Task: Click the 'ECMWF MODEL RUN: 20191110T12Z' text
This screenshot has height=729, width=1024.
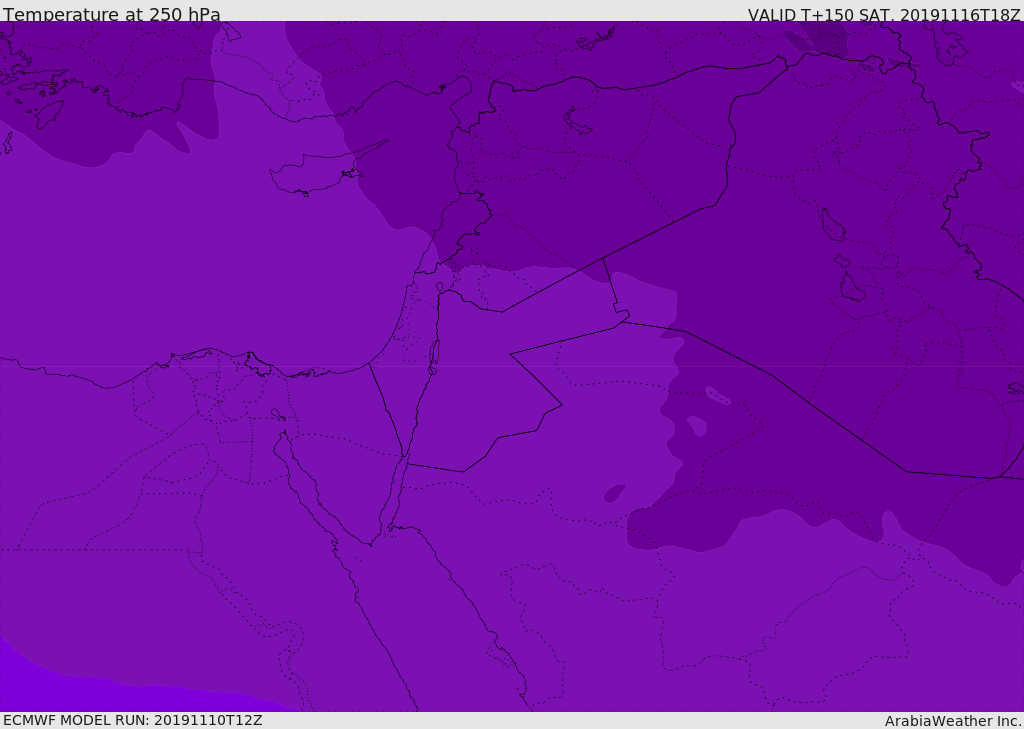Action: click(x=133, y=720)
